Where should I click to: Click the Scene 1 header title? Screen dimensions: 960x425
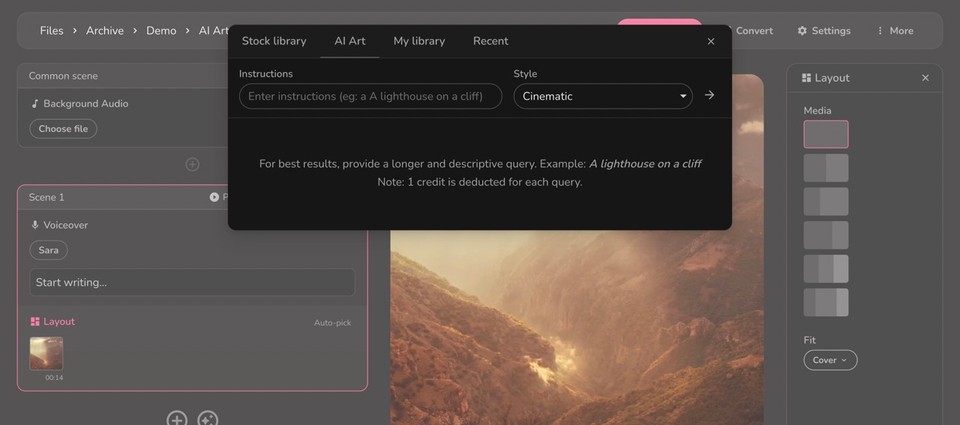(47, 197)
